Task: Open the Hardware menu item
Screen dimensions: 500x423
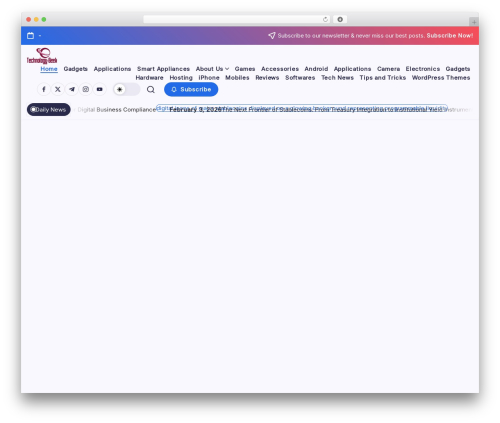Action: [149, 78]
